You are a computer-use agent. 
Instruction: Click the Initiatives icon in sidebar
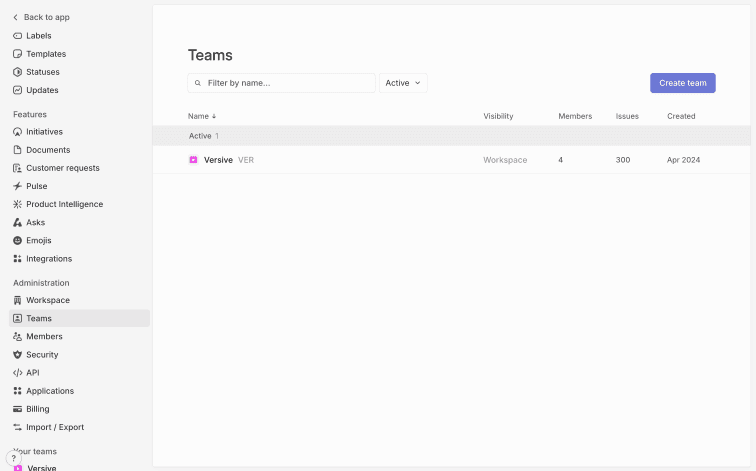[17, 132]
